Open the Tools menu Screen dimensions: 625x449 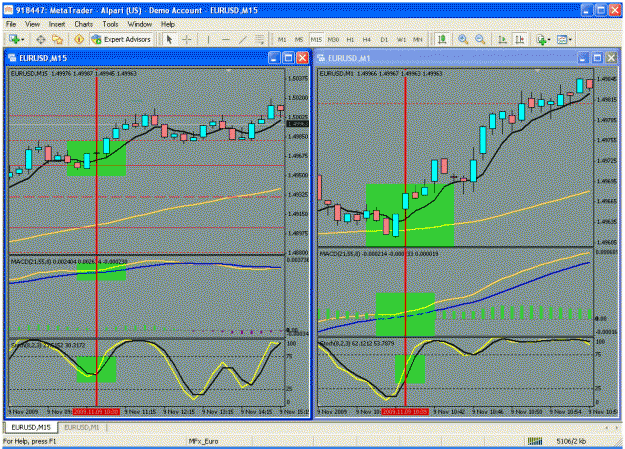(110, 24)
